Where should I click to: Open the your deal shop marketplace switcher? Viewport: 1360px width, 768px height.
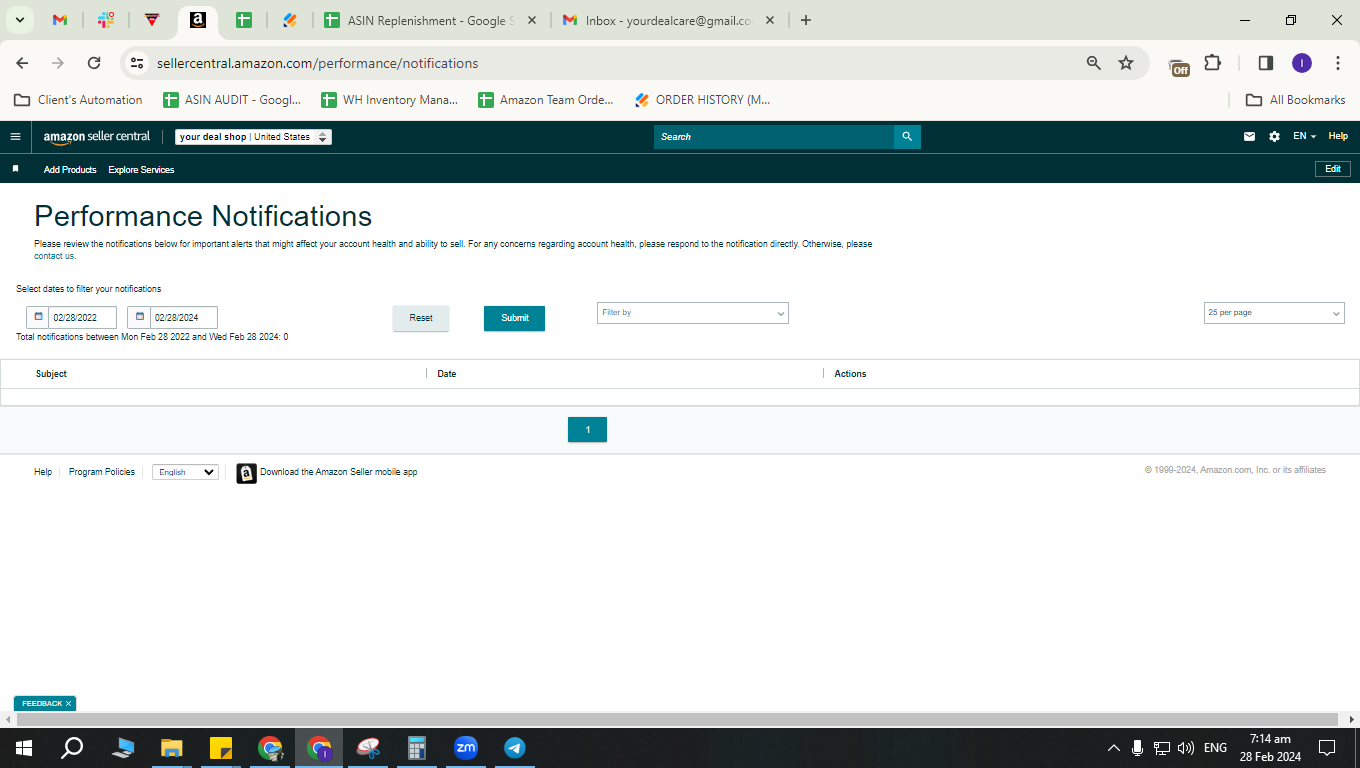[253, 137]
